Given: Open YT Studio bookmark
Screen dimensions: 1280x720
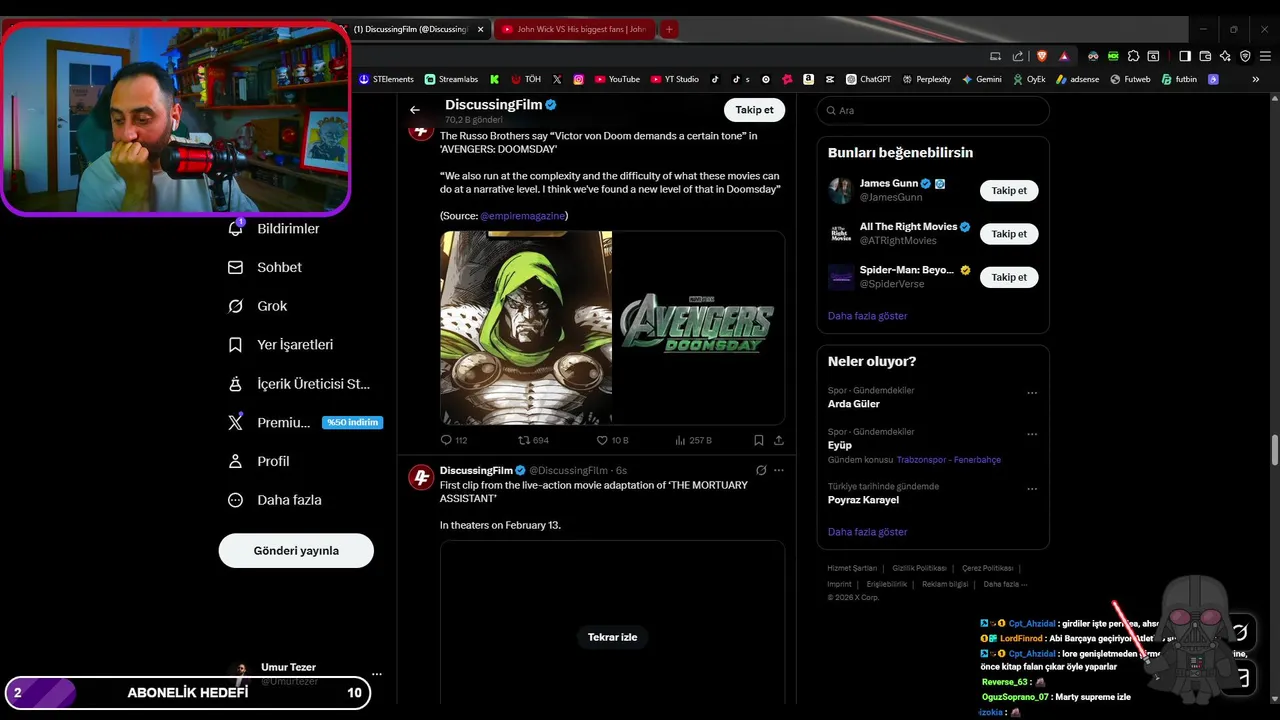Looking at the screenshot, I should tap(675, 79).
